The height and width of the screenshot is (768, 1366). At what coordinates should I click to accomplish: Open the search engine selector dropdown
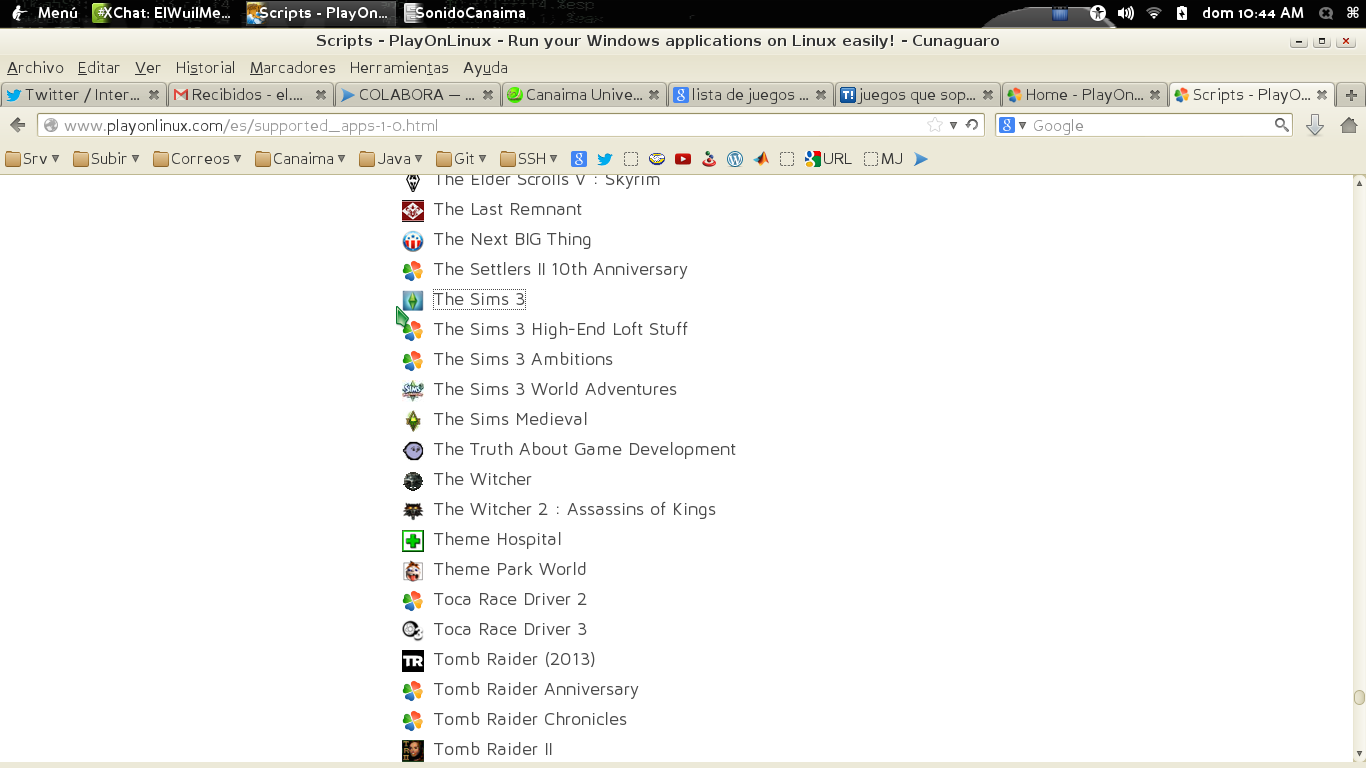point(1013,125)
